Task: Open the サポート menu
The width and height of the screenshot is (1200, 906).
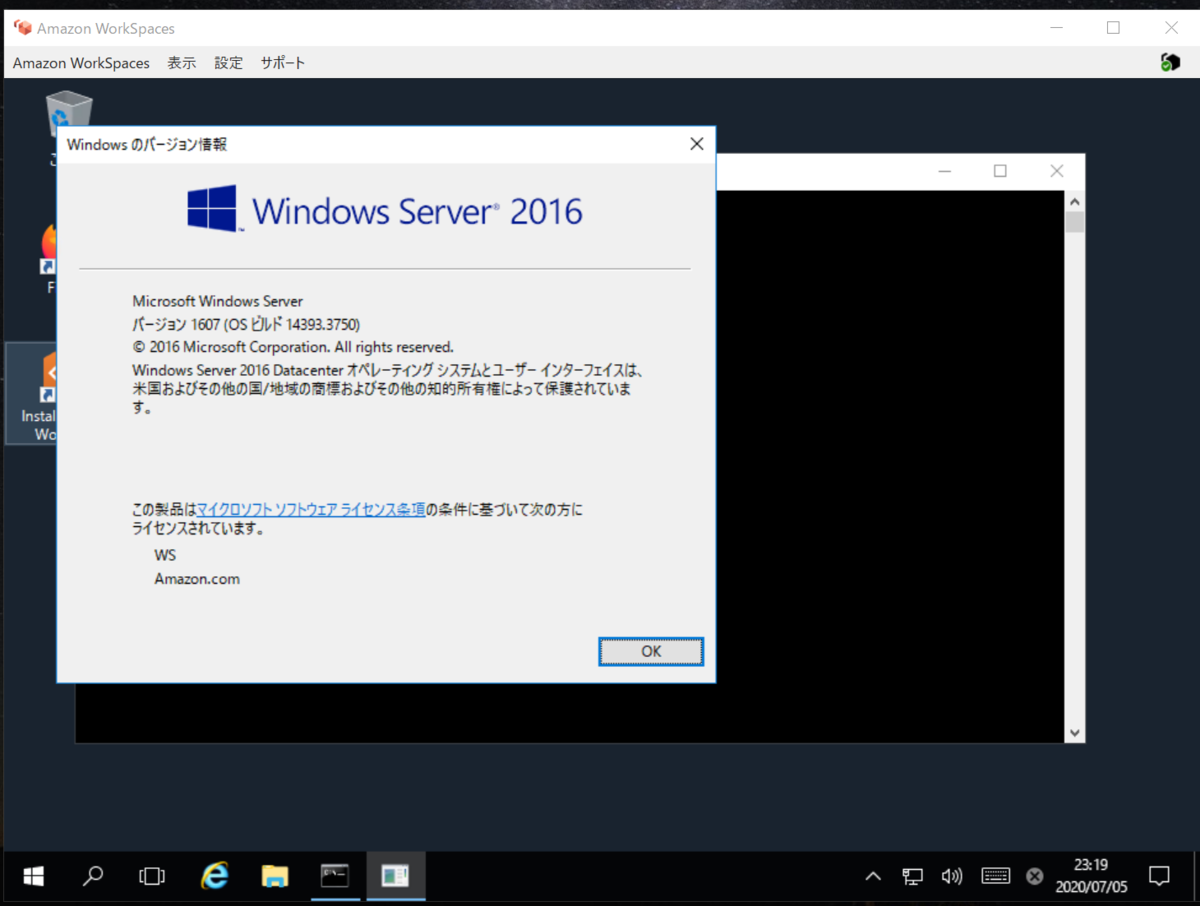Action: (283, 63)
